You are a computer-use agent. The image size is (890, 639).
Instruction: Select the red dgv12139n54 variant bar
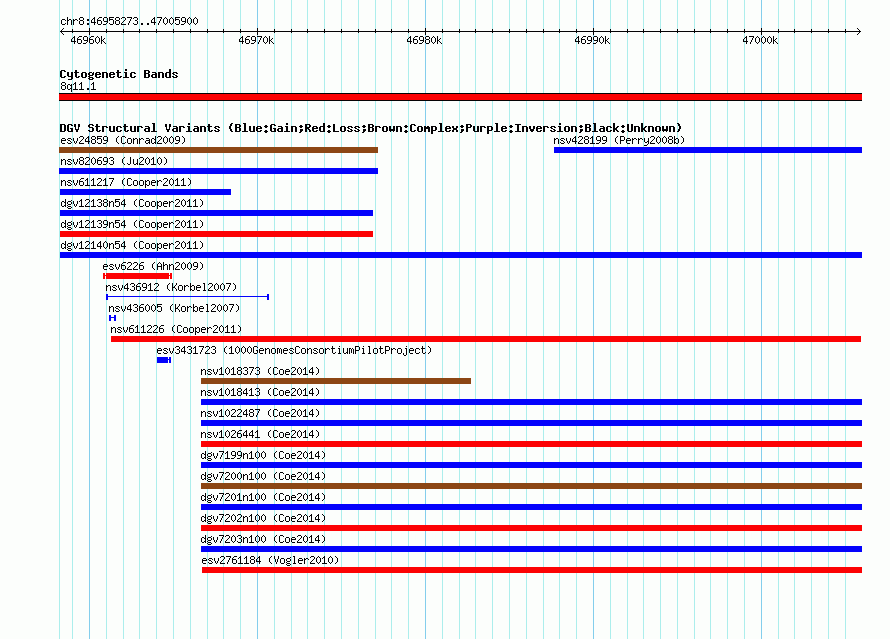[x=216, y=234]
